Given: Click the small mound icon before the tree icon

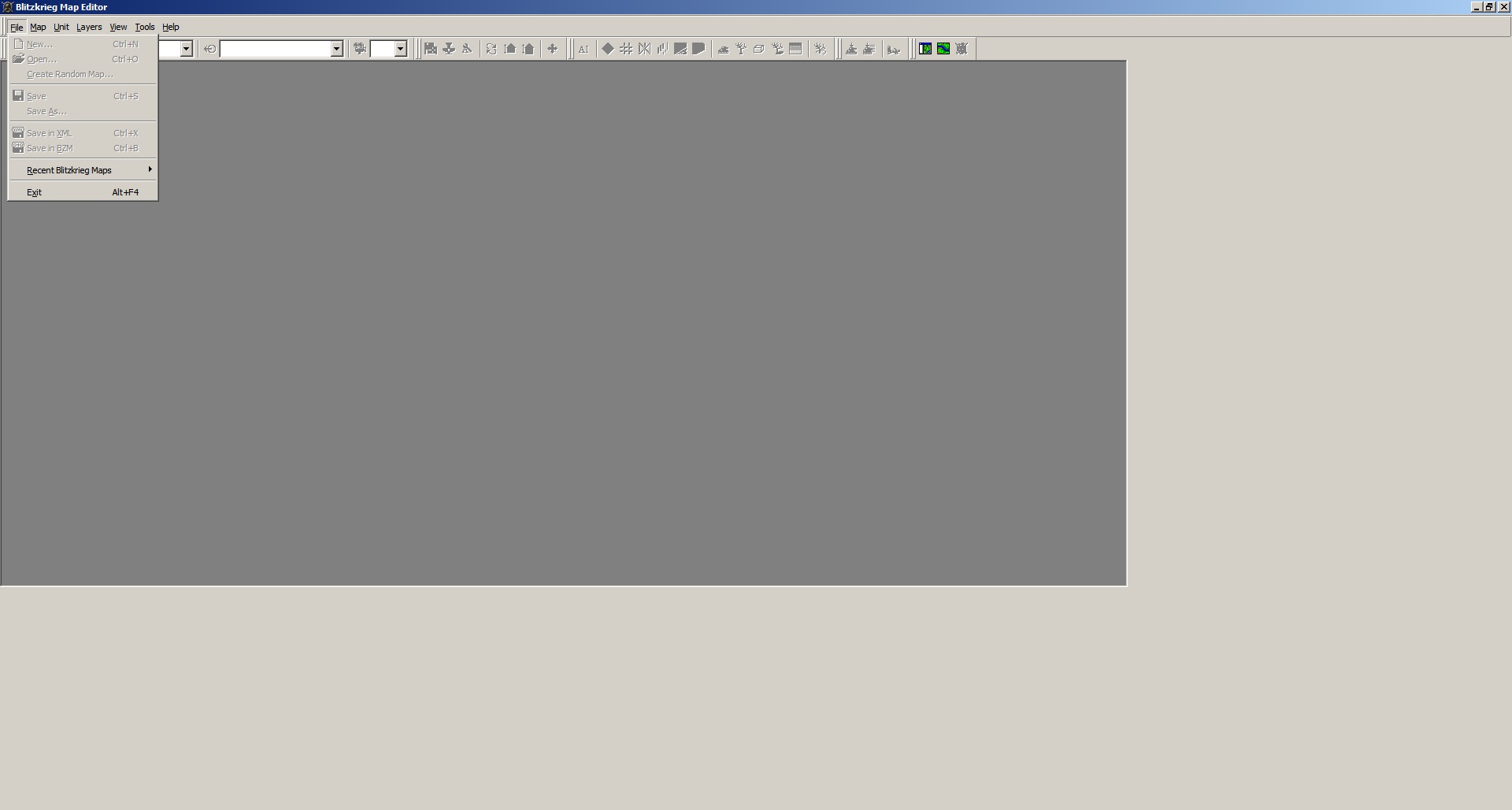Looking at the screenshot, I should pyautogui.click(x=723, y=49).
